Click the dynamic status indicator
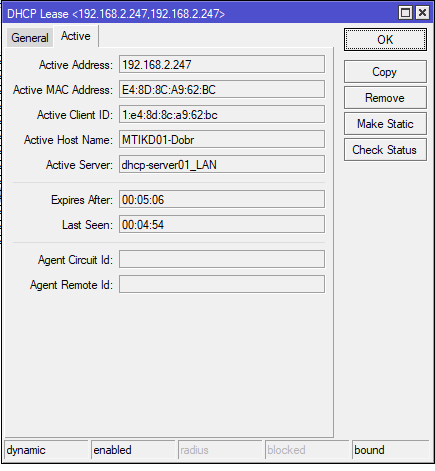Viewport: 435px width, 471px height. click(x=47, y=450)
